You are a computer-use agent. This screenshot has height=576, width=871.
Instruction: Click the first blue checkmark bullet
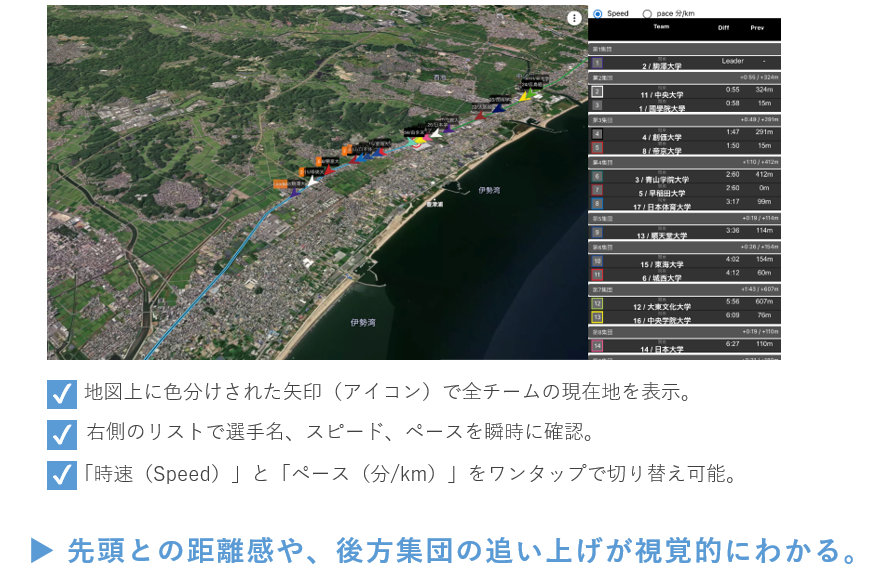click(x=62, y=393)
